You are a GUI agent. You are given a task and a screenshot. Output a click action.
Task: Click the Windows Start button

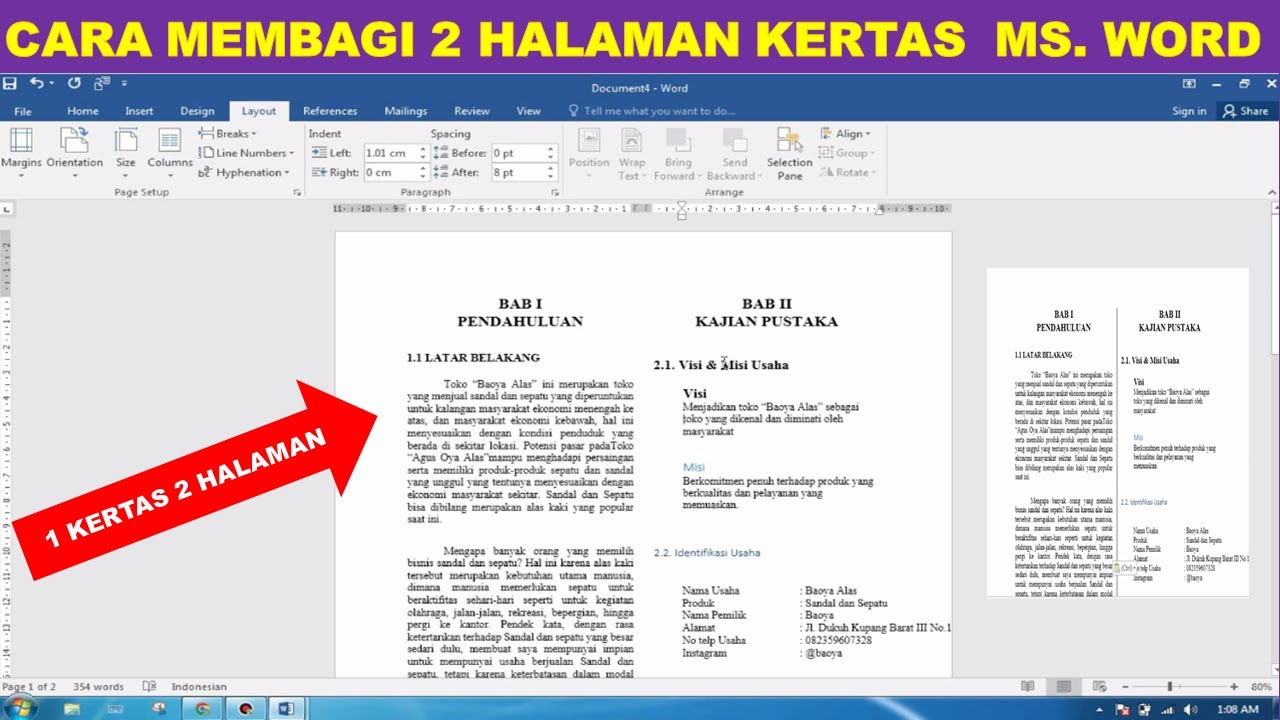point(20,707)
